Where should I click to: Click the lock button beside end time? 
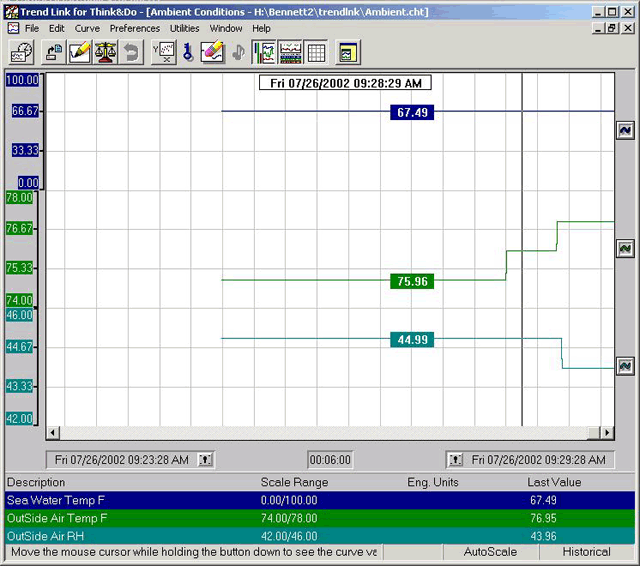455,460
